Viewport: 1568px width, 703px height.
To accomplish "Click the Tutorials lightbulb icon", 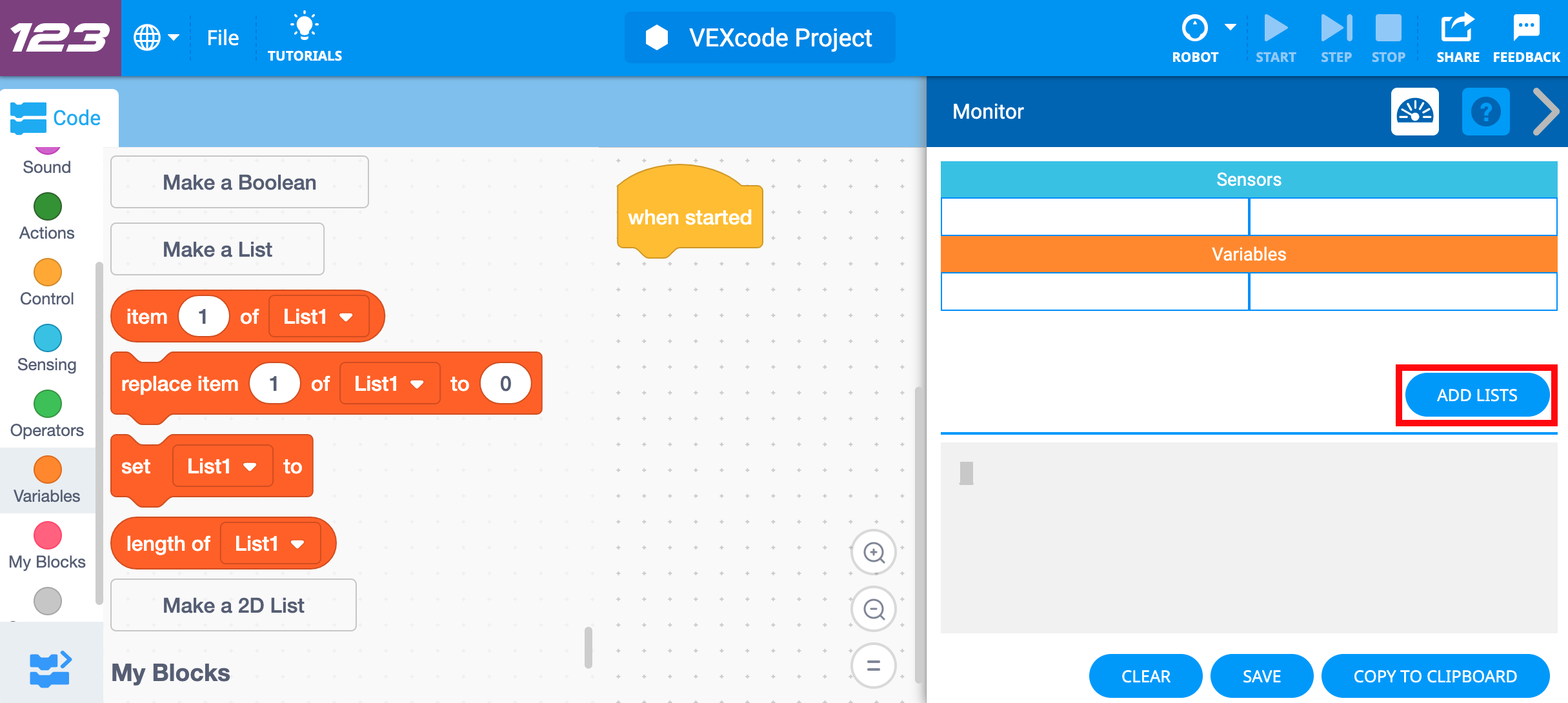I will point(305,27).
